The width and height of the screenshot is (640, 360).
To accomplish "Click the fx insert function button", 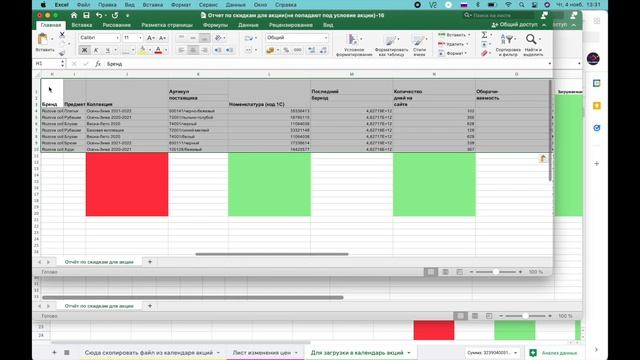I will point(98,64).
